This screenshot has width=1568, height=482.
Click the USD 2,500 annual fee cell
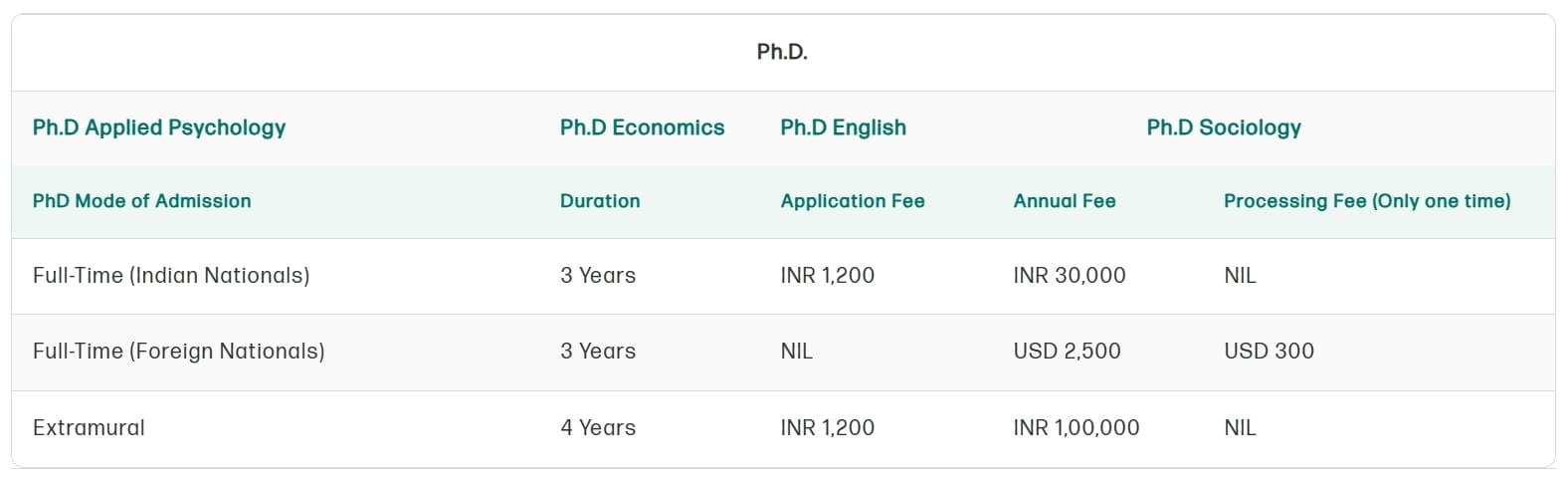[x=1067, y=352]
